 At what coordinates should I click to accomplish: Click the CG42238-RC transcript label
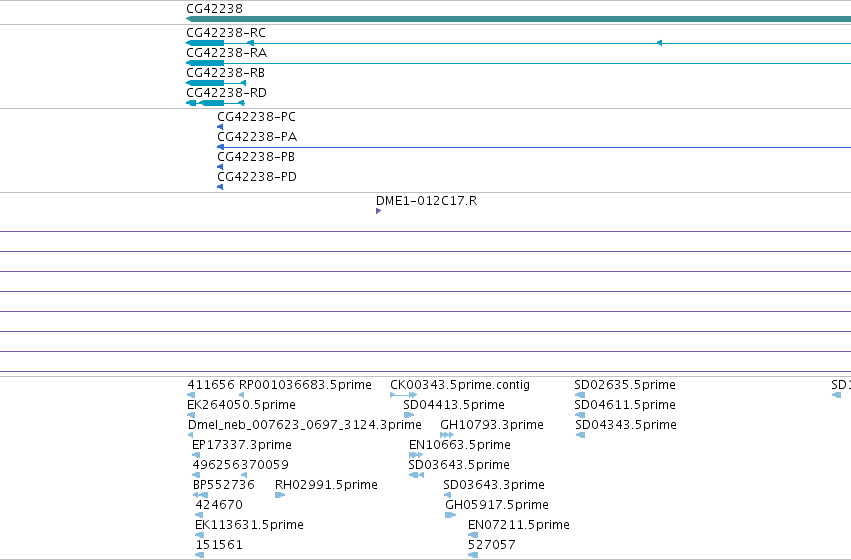tap(226, 33)
